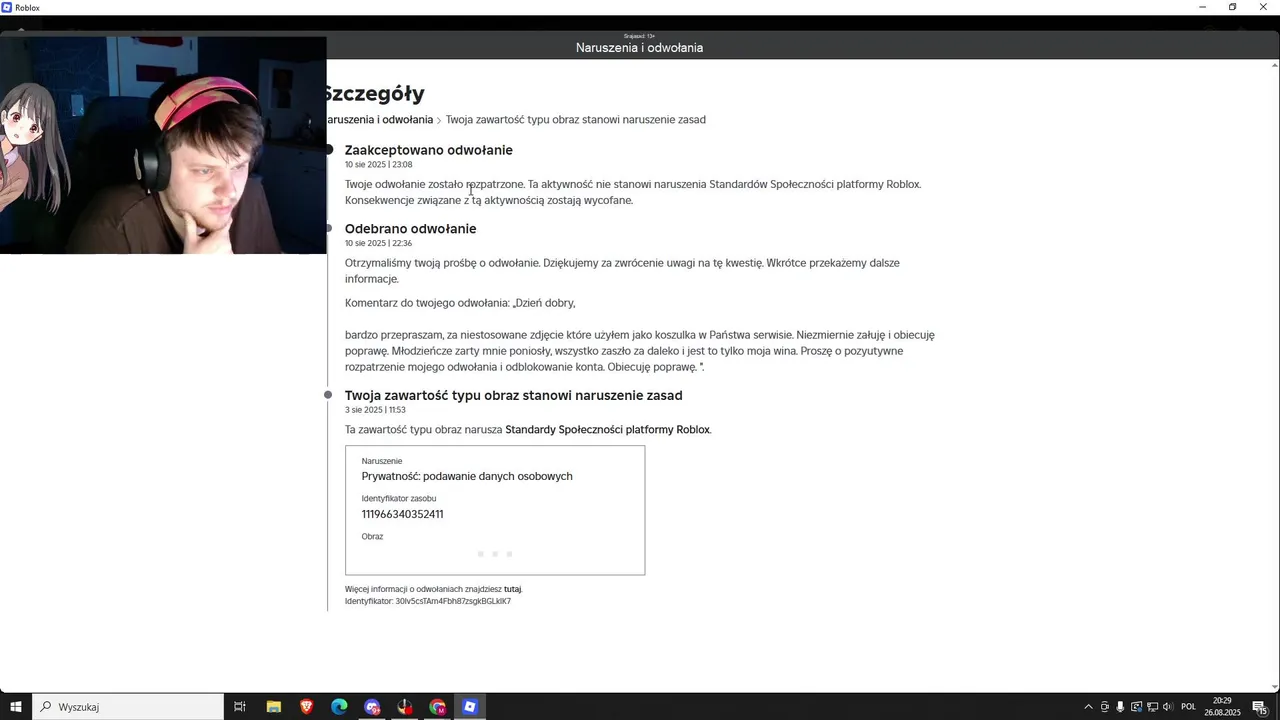Click the image violation timeline marker
The height and width of the screenshot is (720, 1280).
point(328,395)
